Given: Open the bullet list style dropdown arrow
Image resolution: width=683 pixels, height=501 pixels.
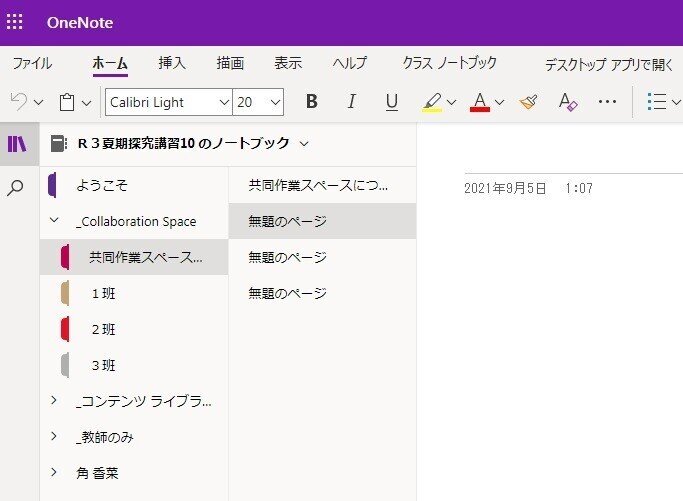Looking at the screenshot, I should click(676, 103).
